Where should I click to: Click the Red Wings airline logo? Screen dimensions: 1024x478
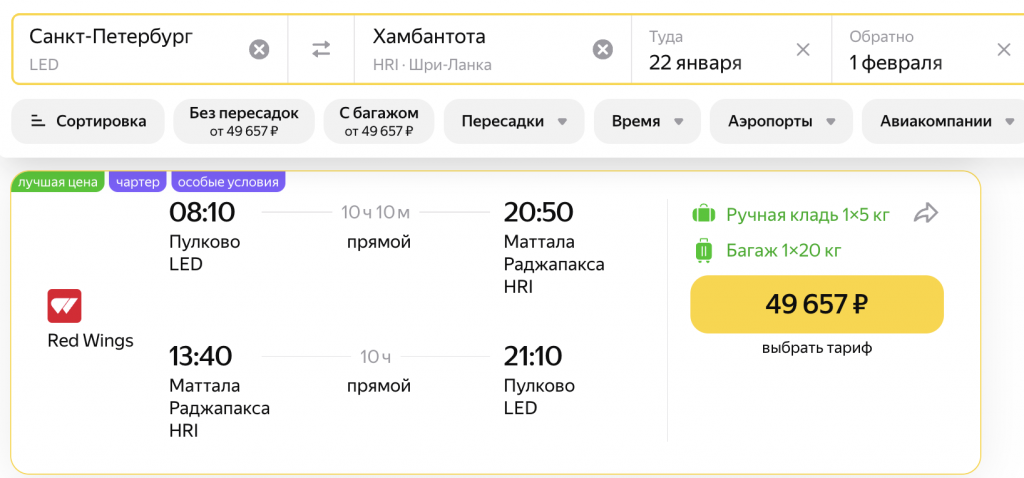pyautogui.click(x=64, y=306)
